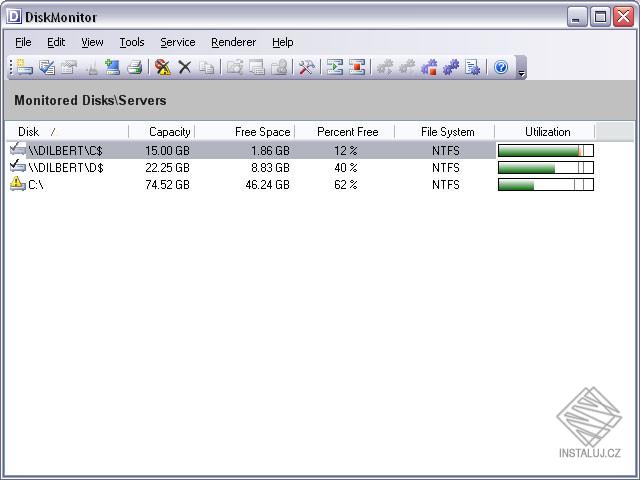Click the checked drive icon for \\DILBERT\C$
The image size is (640, 480).
(x=17, y=149)
